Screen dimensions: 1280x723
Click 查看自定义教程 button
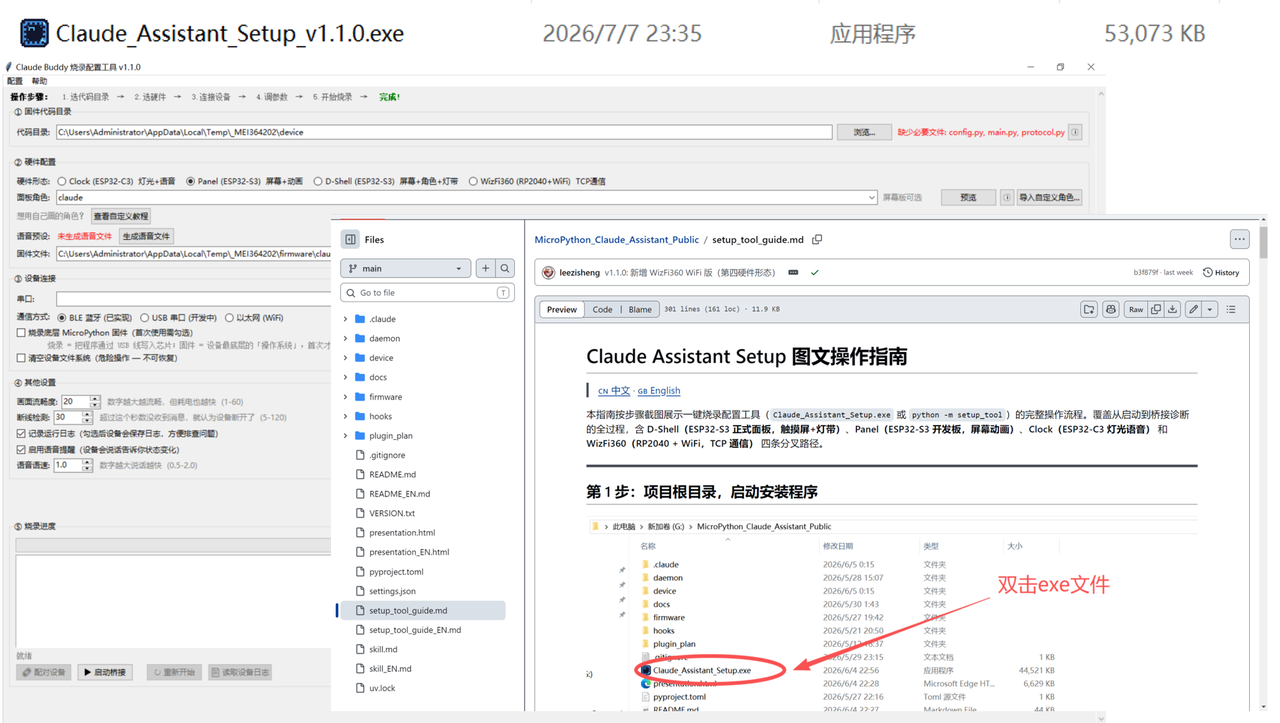(121, 217)
